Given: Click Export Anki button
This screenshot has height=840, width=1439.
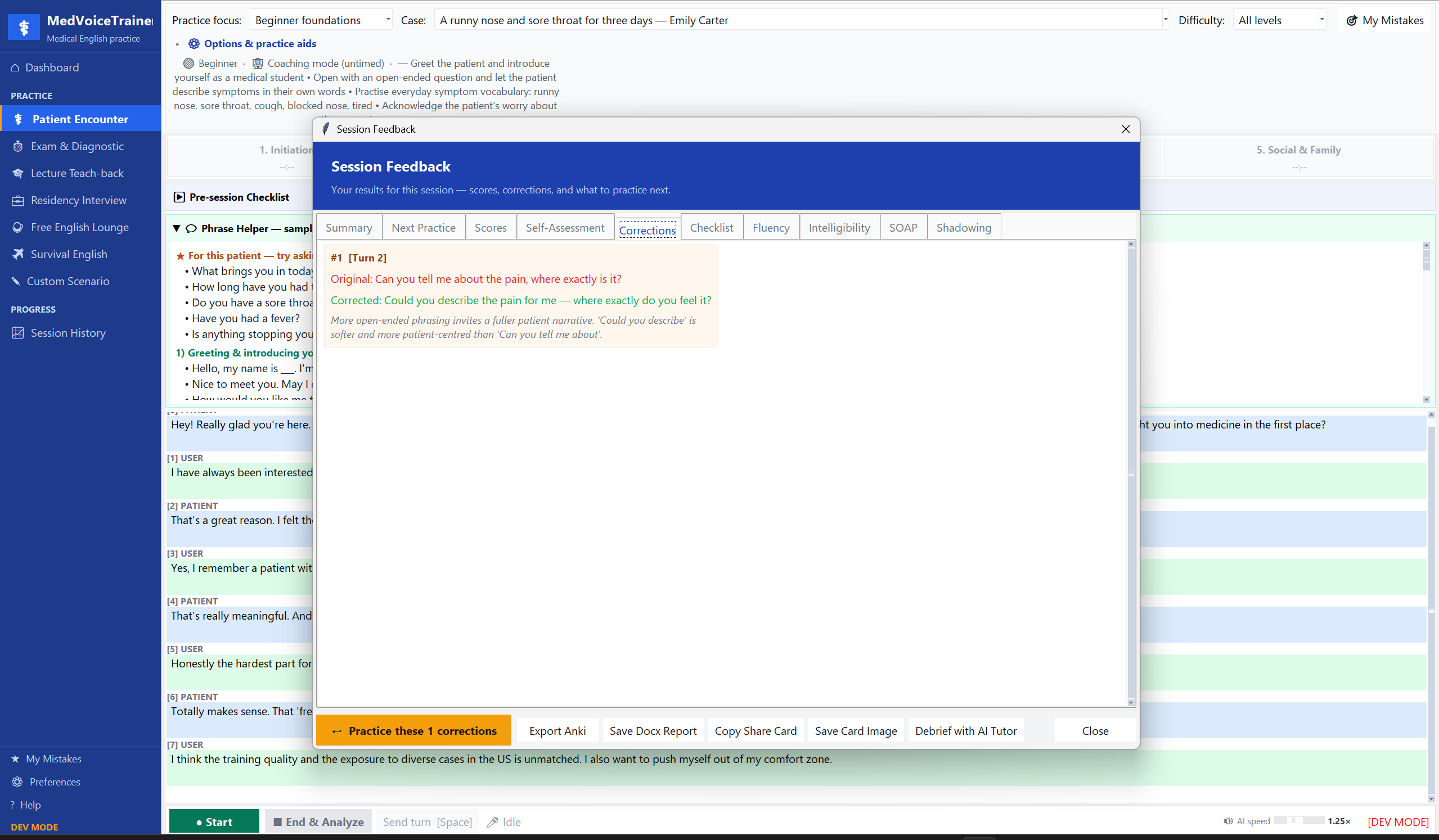Looking at the screenshot, I should [557, 730].
